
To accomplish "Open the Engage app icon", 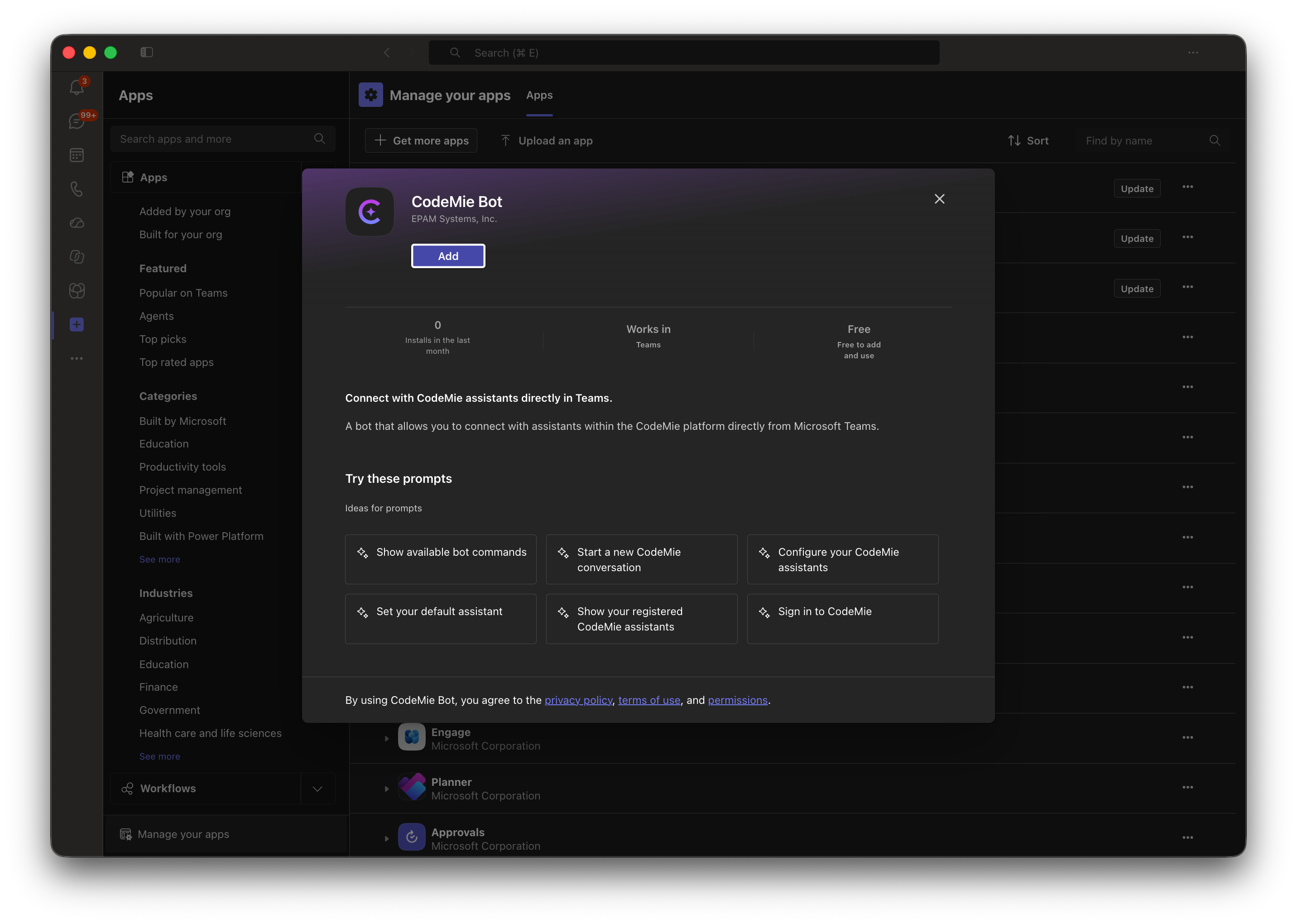I will [x=412, y=737].
